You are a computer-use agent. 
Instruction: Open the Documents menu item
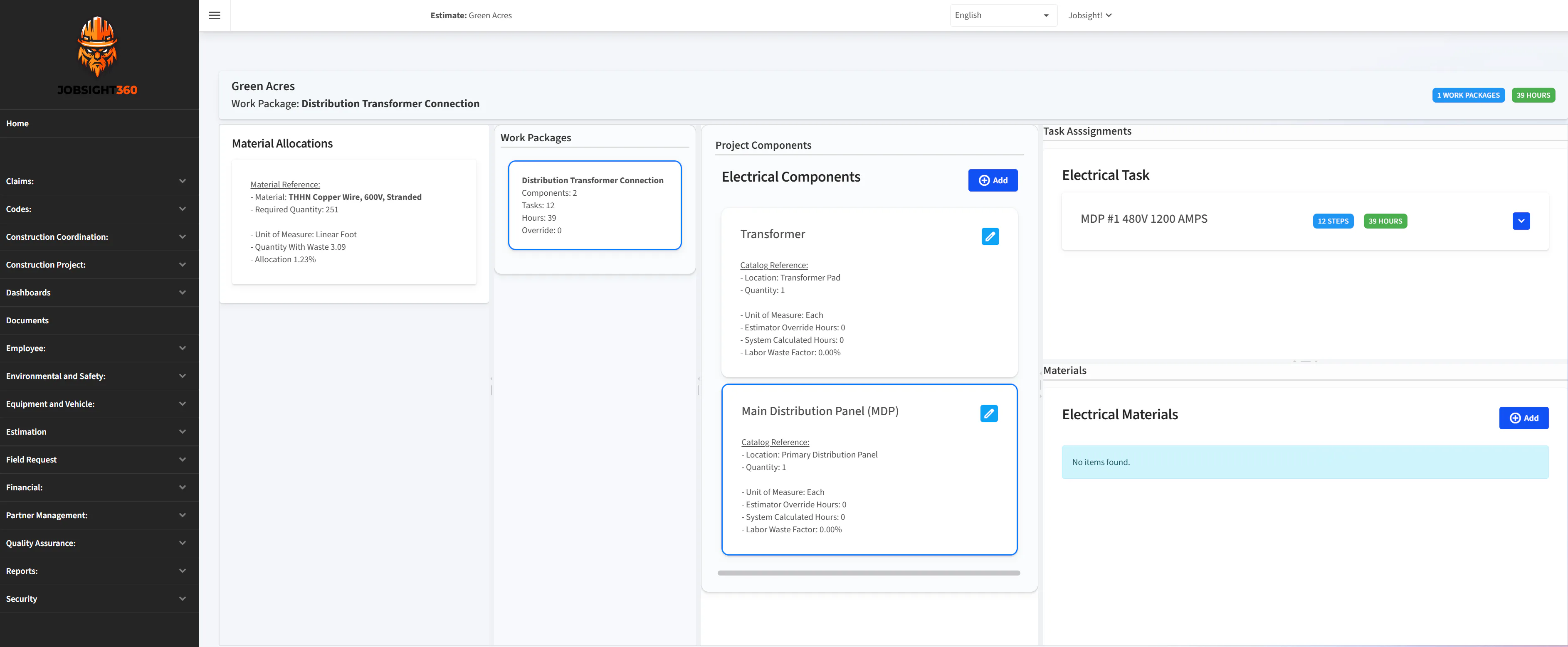coord(99,320)
